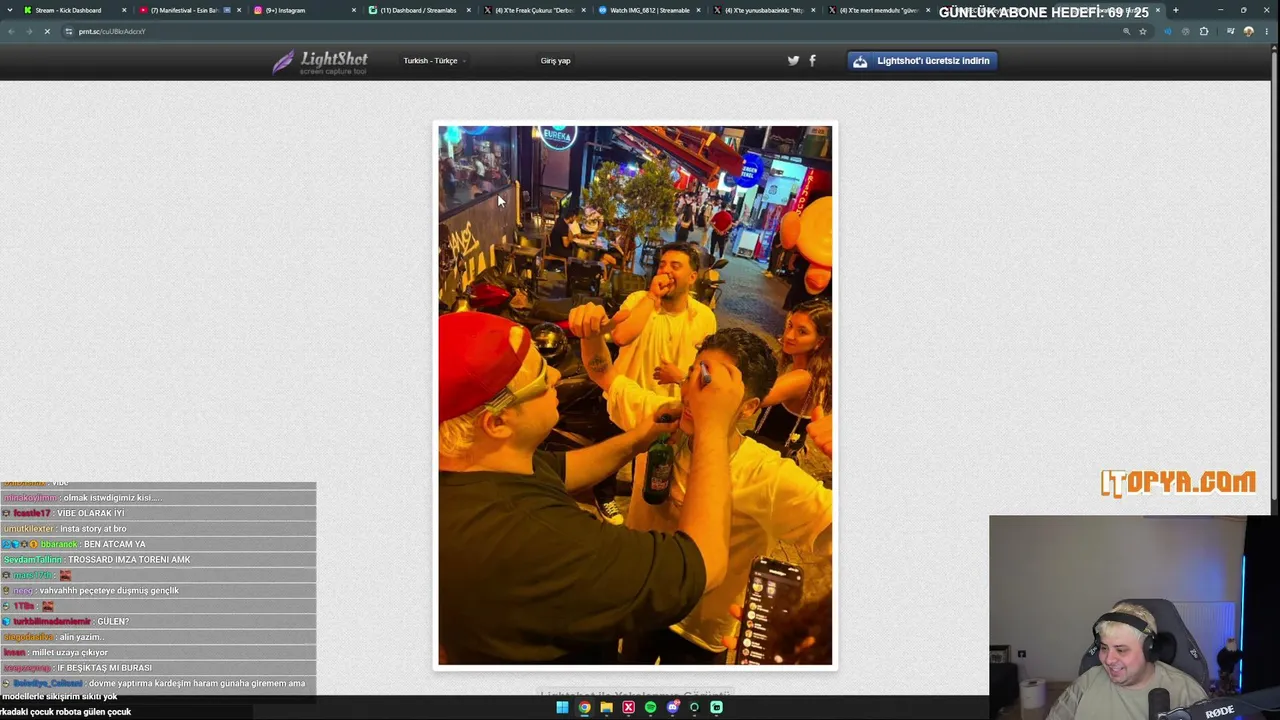This screenshot has height=720, width=1280.
Task: Open the uploaded street photo screenshot
Action: click(635, 395)
